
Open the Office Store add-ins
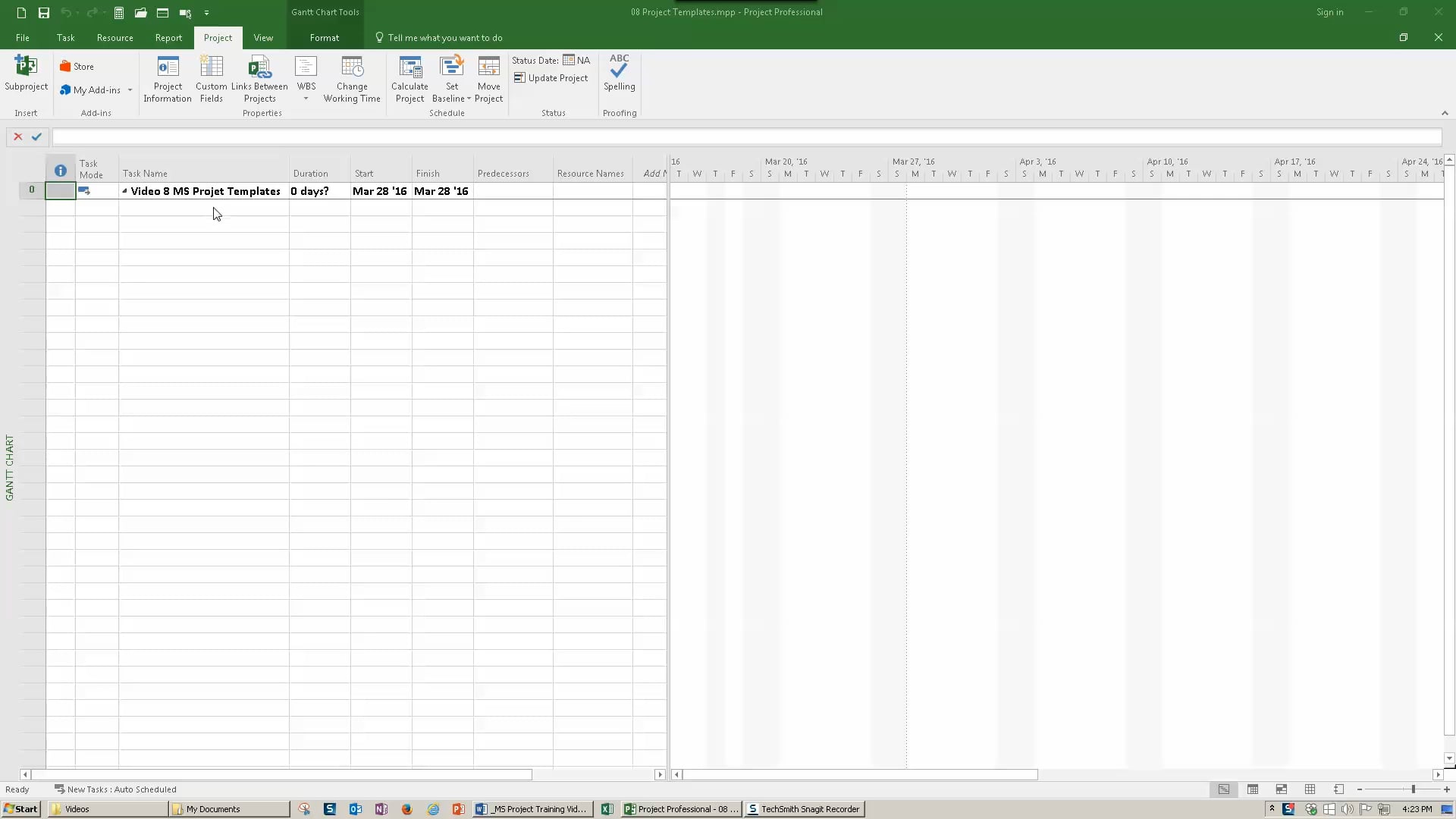pyautogui.click(x=77, y=67)
